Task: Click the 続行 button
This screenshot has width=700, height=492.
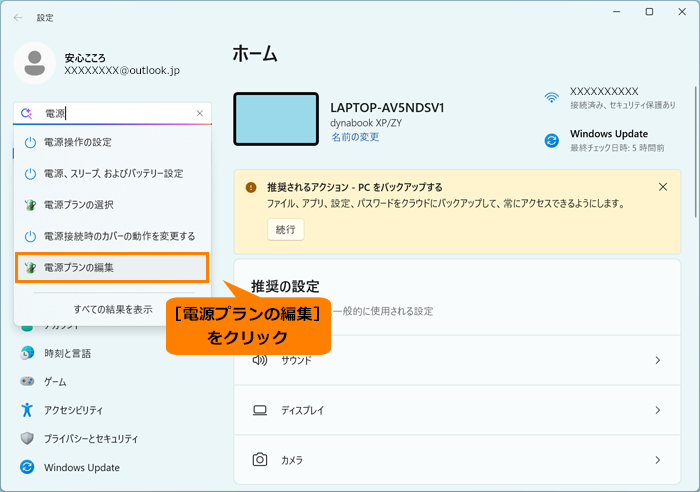Action: click(286, 229)
